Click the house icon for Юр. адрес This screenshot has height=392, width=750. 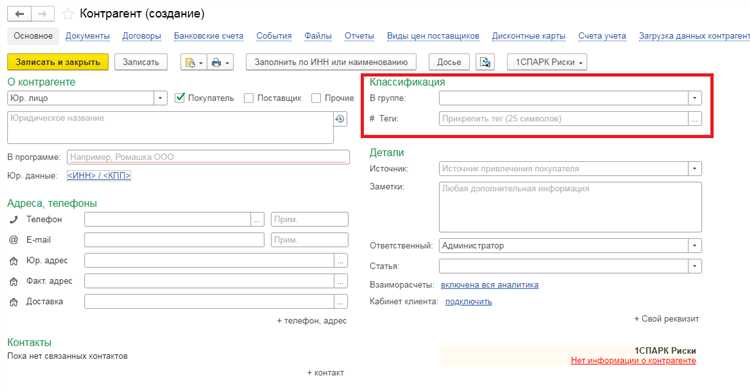(x=13, y=261)
